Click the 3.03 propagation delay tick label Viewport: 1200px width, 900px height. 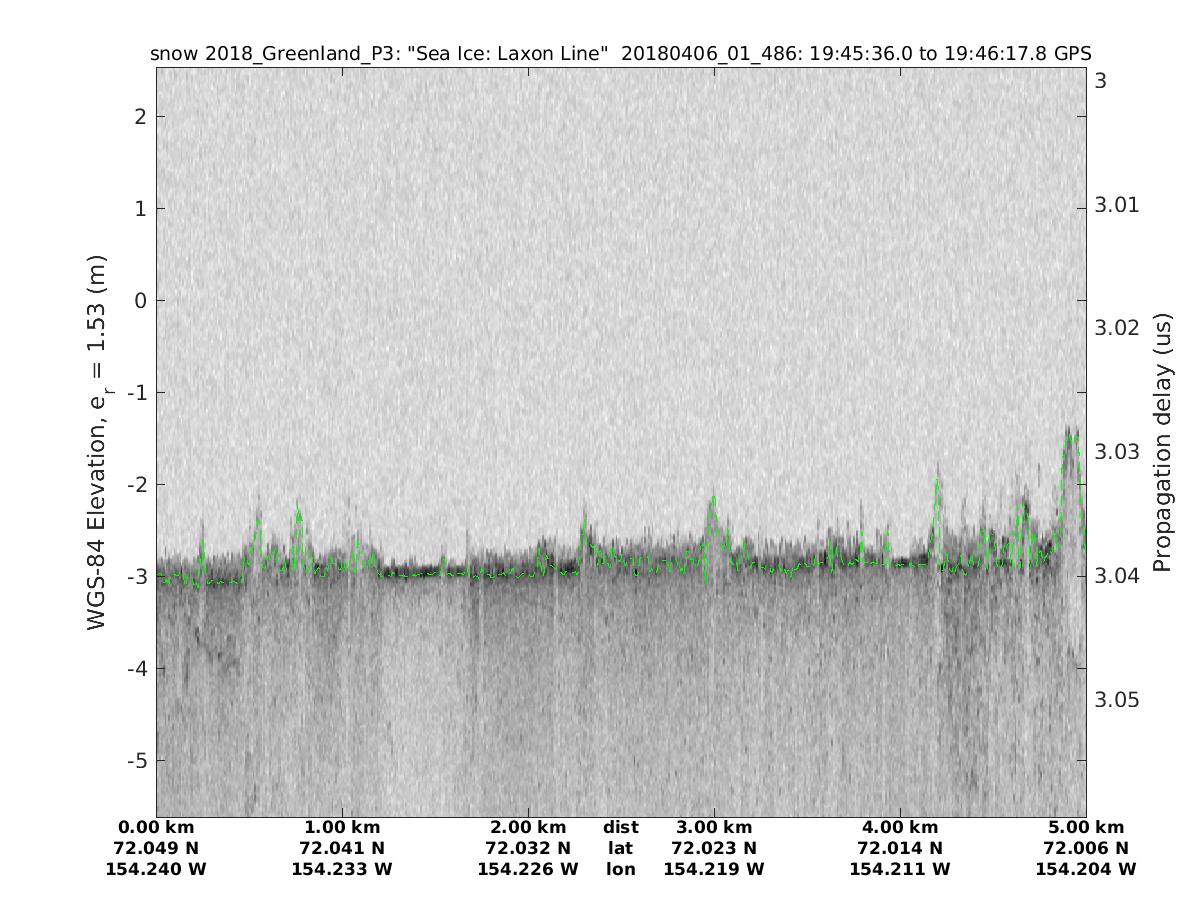pos(1117,452)
